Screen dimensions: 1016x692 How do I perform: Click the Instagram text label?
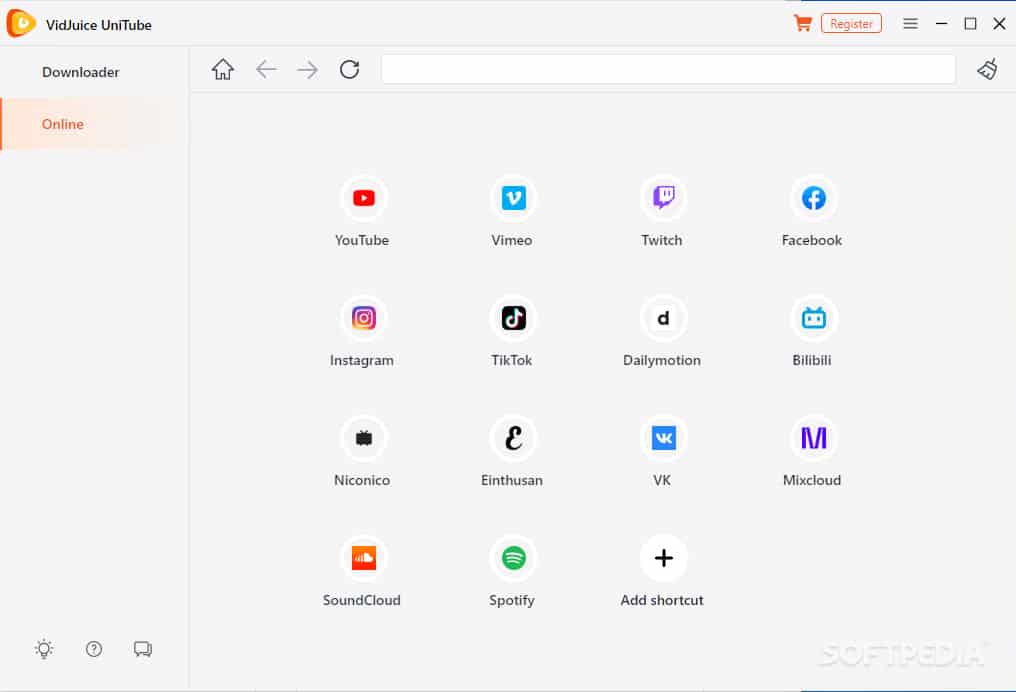click(x=362, y=360)
